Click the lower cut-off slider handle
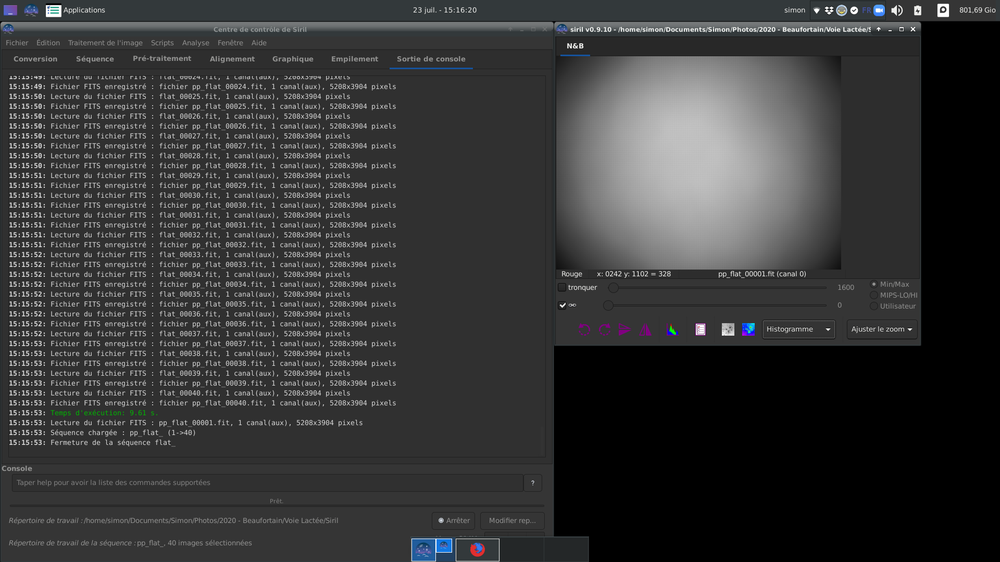The width and height of the screenshot is (1000, 562). [608, 306]
